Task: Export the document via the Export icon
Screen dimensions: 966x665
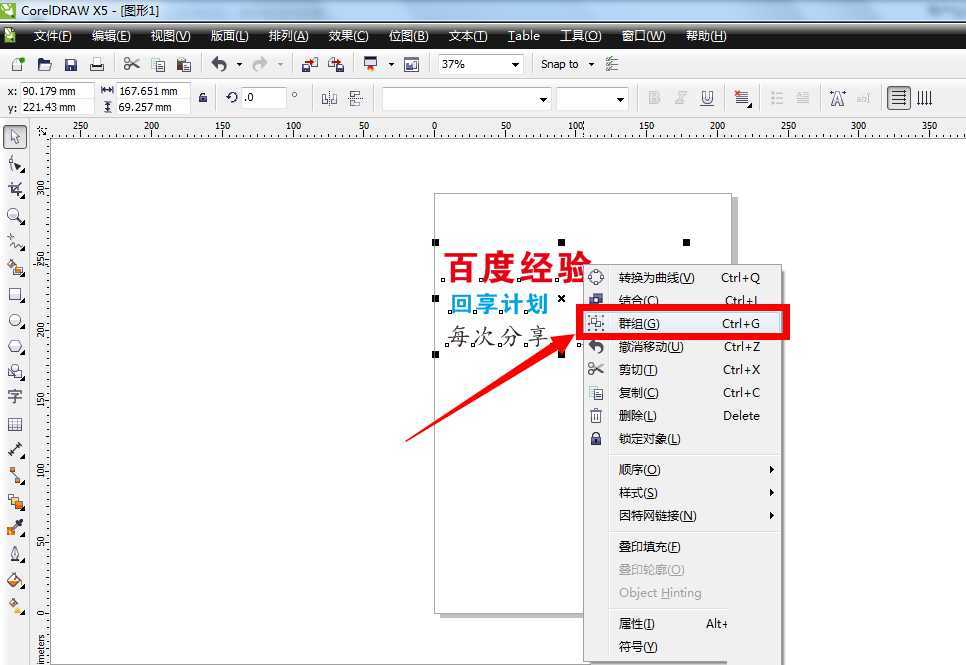Action: [x=337, y=64]
